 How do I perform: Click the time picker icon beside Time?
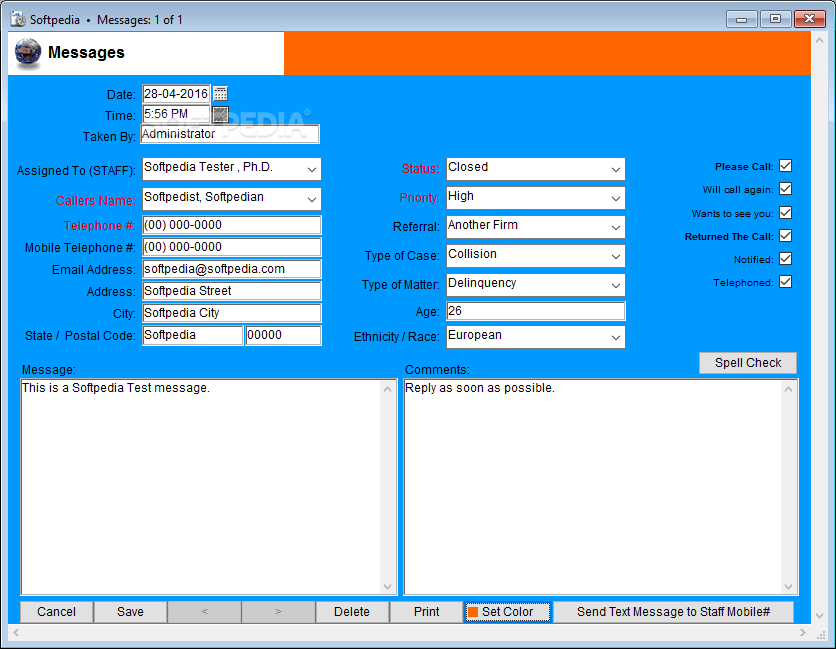point(220,114)
